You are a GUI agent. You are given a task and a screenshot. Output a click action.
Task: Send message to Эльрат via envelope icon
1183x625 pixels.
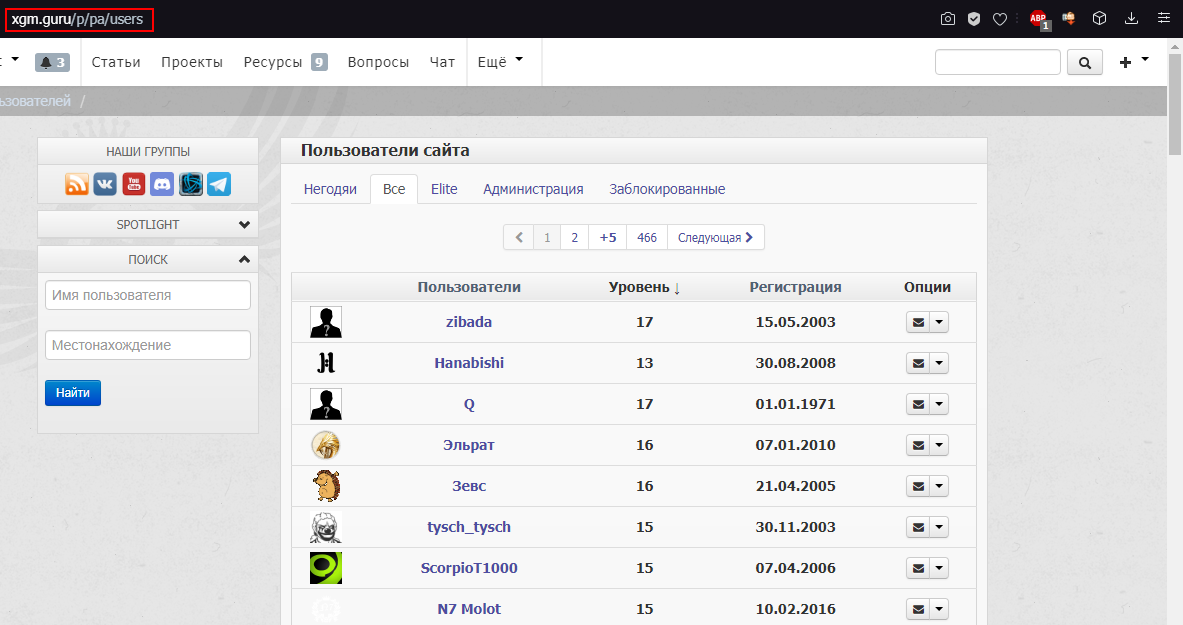pyautogui.click(x=918, y=445)
